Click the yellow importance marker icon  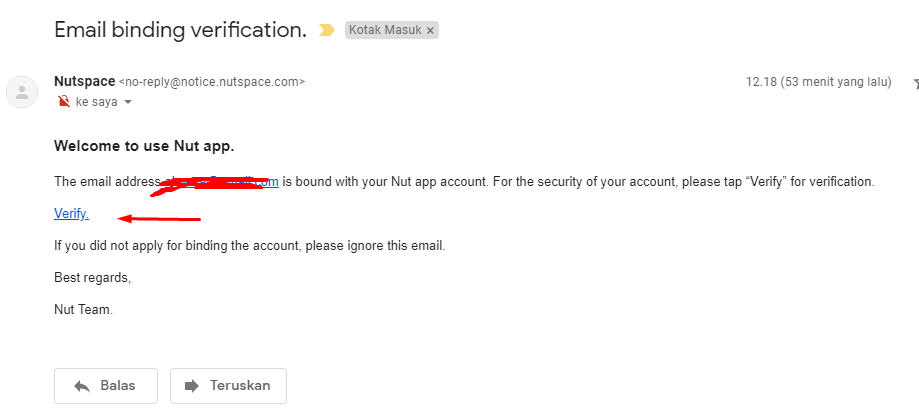326,31
